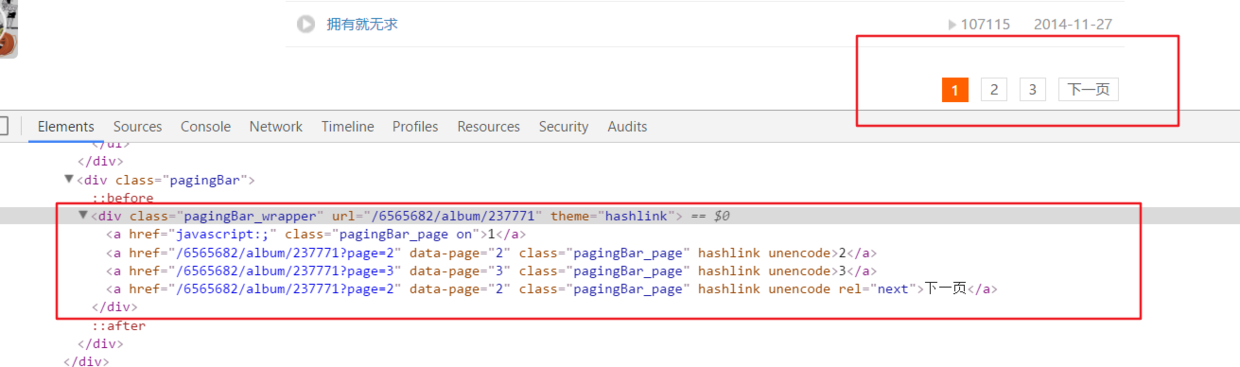1240x367 pixels.
Task: Open the song link 拥有就无求
Action: [x=362, y=24]
